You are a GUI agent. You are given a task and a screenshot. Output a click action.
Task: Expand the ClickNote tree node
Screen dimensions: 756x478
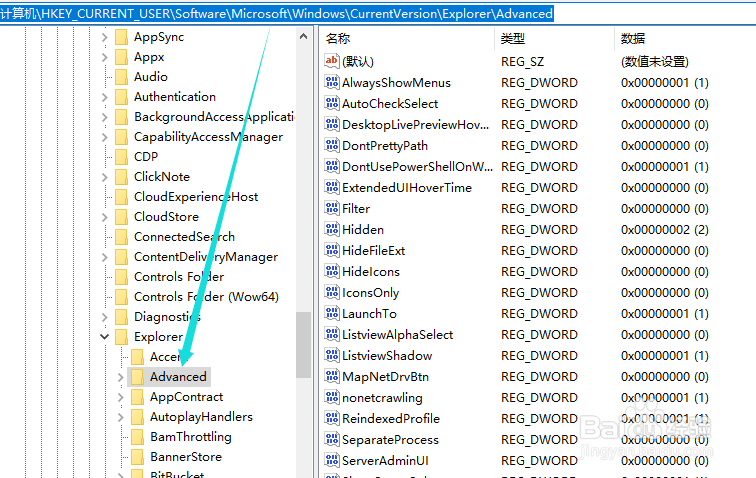(105, 177)
